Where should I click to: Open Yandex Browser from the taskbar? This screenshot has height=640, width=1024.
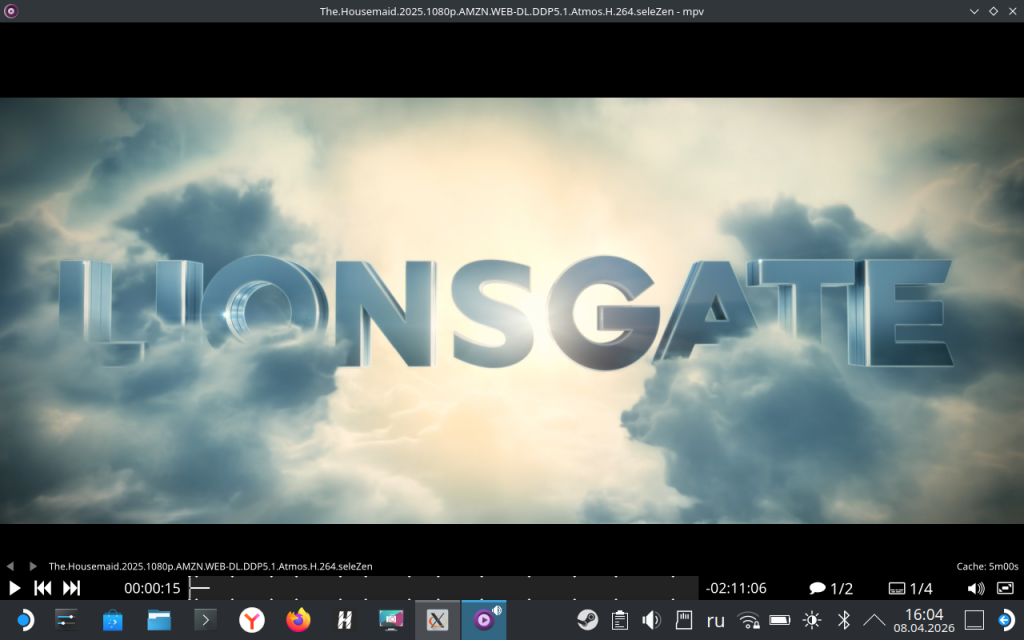252,620
